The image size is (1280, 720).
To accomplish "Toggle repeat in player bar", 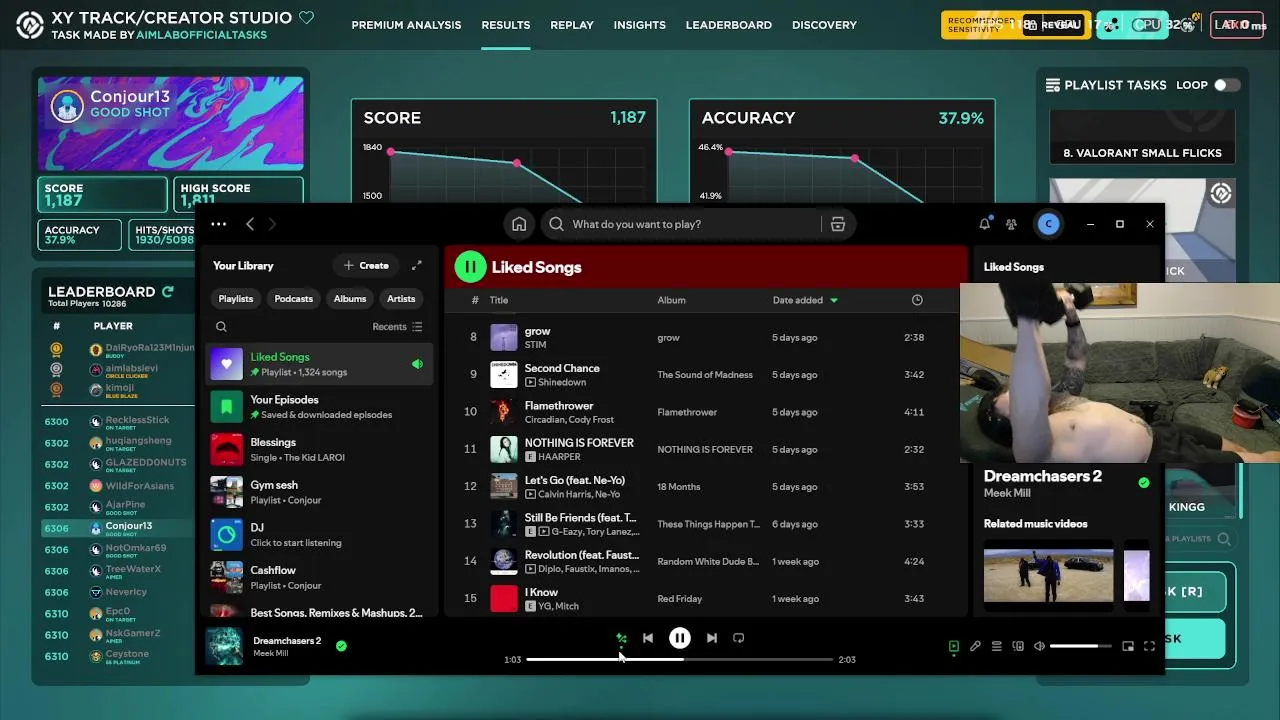I will tap(739, 638).
